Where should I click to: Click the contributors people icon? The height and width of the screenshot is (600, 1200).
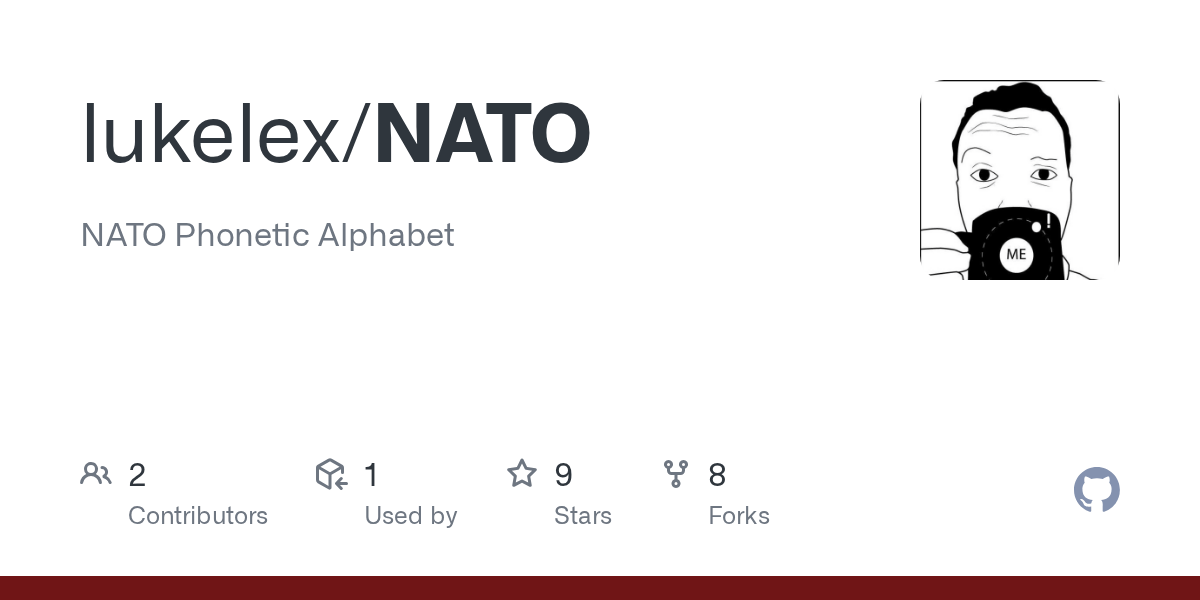click(x=96, y=474)
